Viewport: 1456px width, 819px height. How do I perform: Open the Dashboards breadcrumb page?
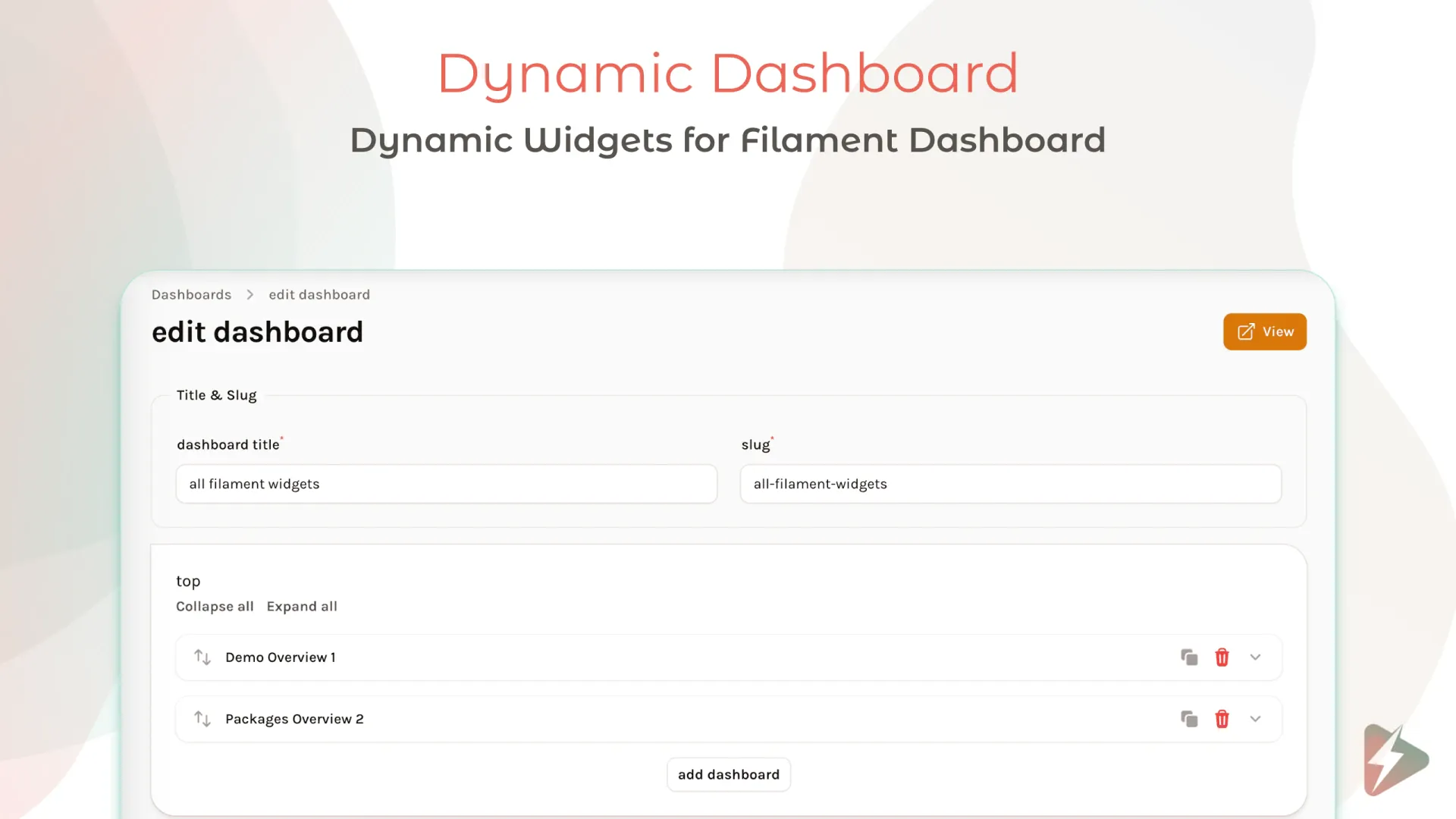tap(191, 294)
